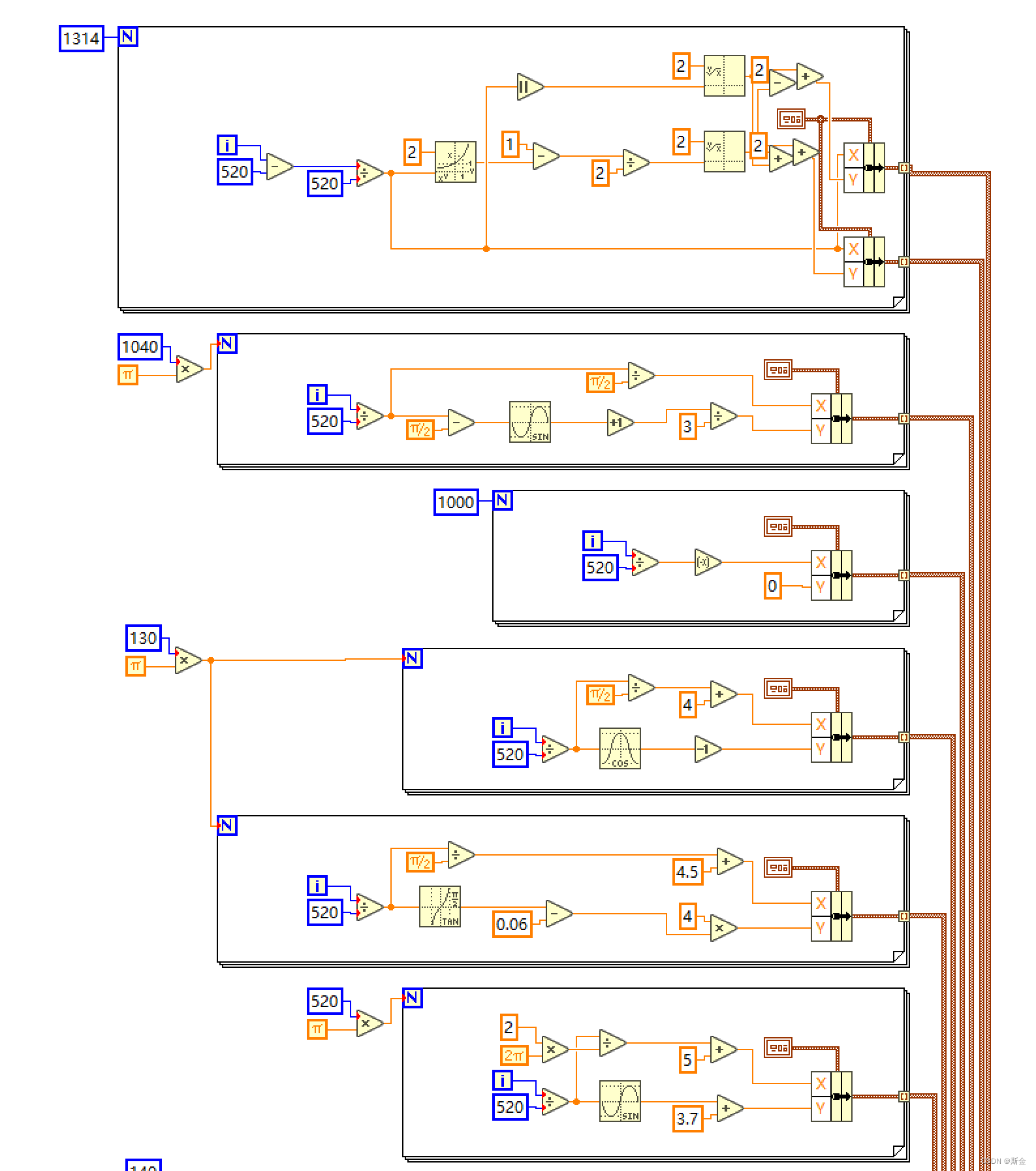The image size is (1036, 1171).
Task: Click the subtract node next to constant 1
Action: tap(545, 156)
